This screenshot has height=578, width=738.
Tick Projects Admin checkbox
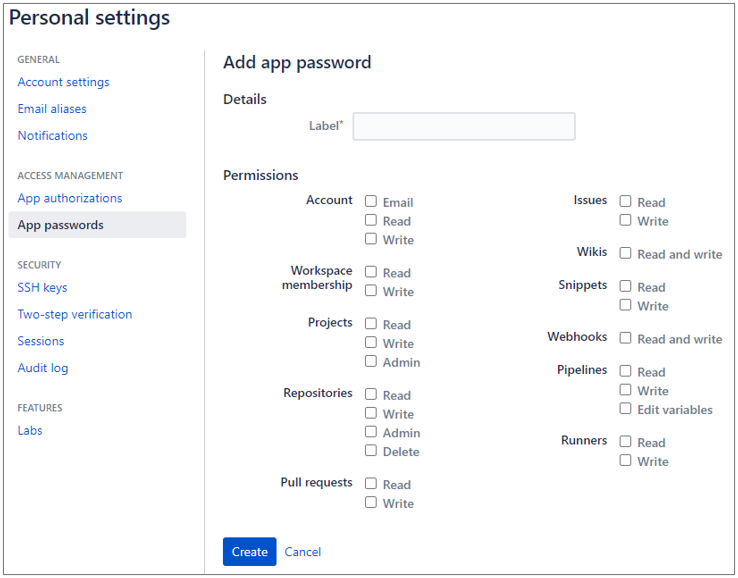pyautogui.click(x=371, y=361)
